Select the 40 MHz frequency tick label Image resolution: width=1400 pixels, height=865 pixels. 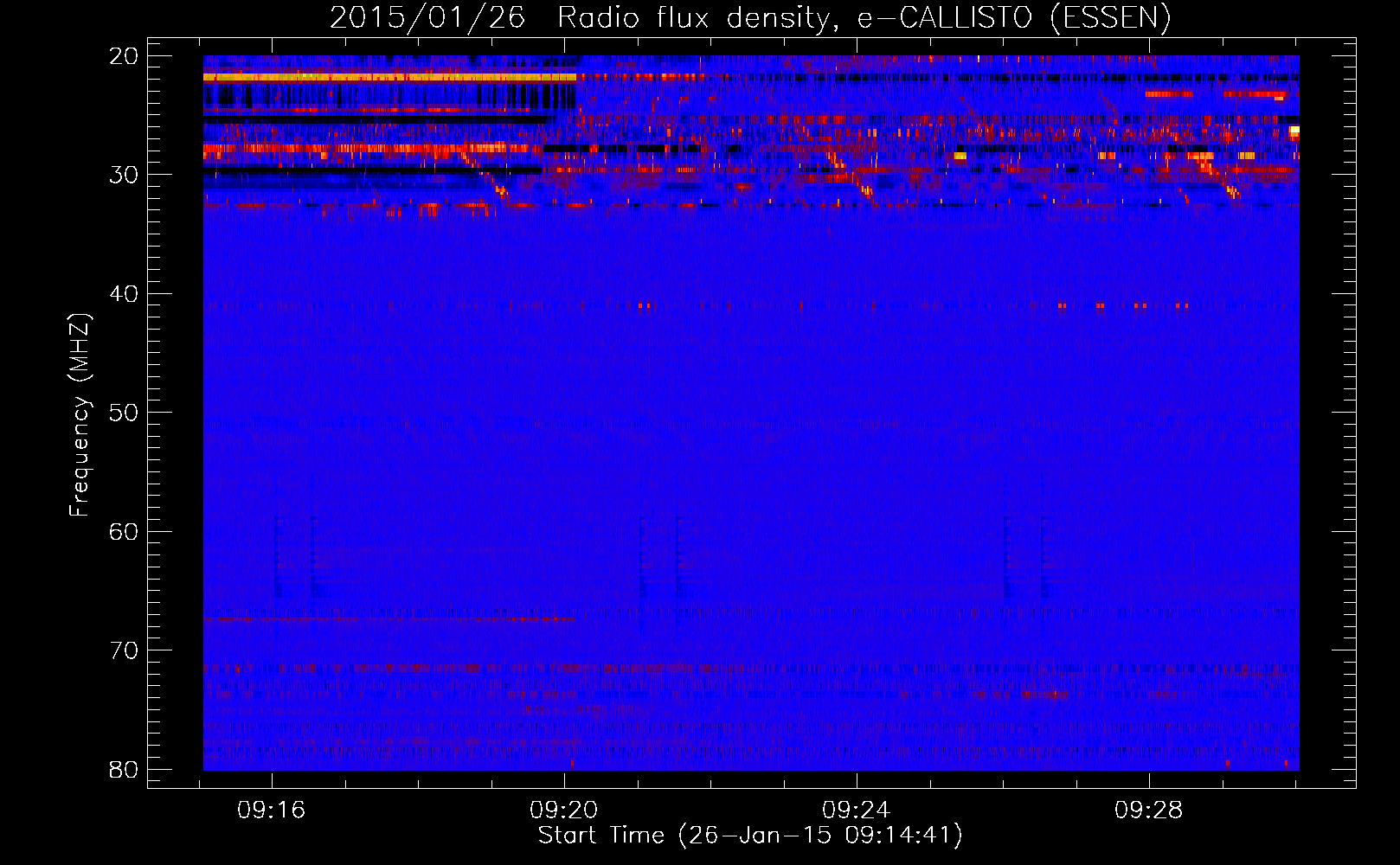click(125, 294)
